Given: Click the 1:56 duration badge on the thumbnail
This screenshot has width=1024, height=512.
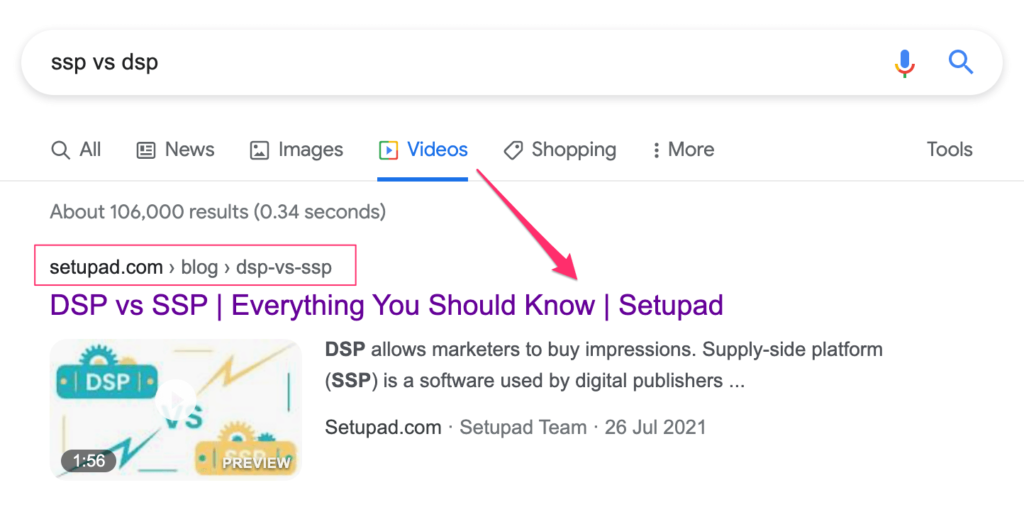Looking at the screenshot, I should tap(89, 461).
